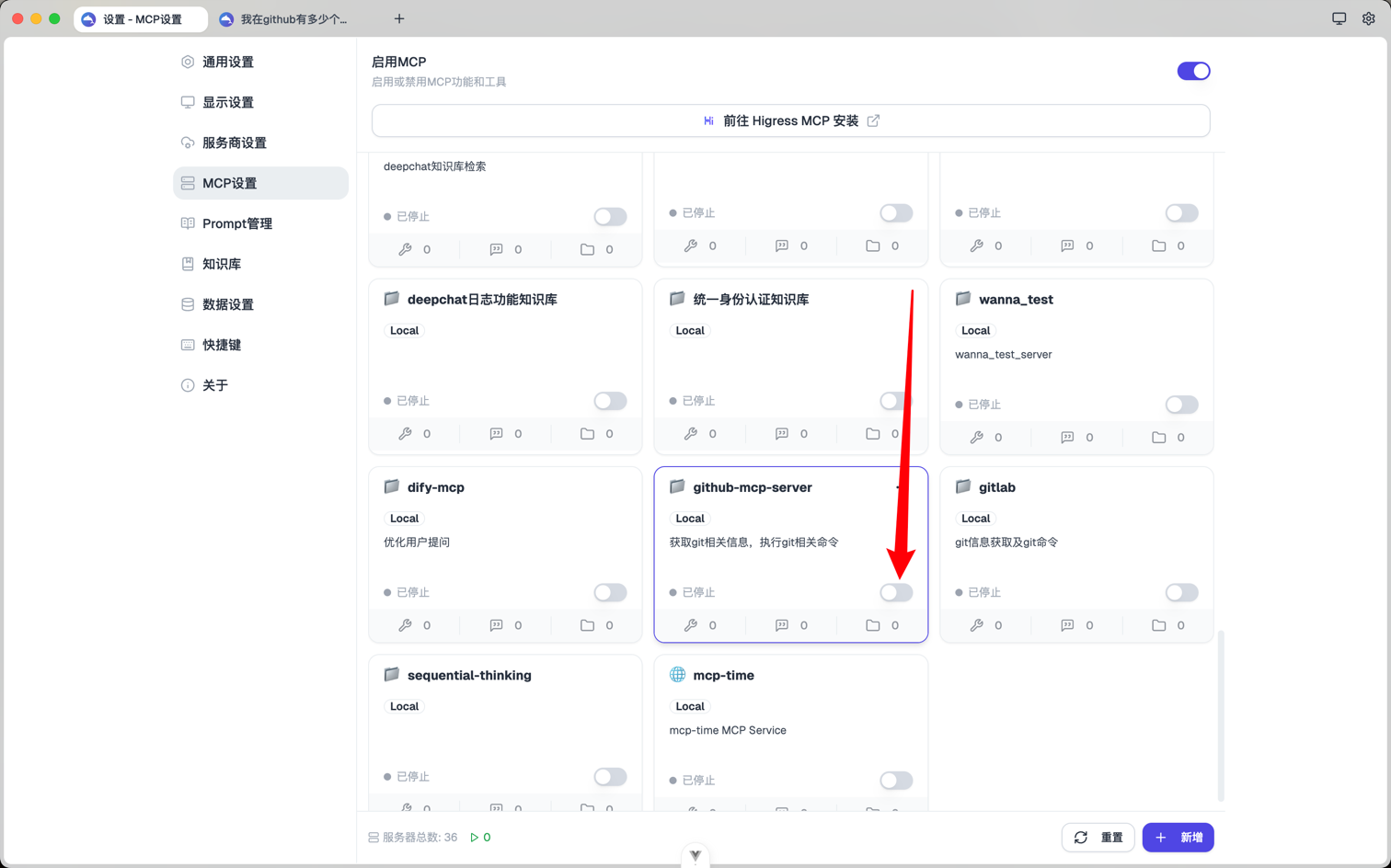Click the prompts chat icon on github-mcp-server card
Image resolution: width=1391 pixels, height=868 pixels.
click(x=781, y=625)
